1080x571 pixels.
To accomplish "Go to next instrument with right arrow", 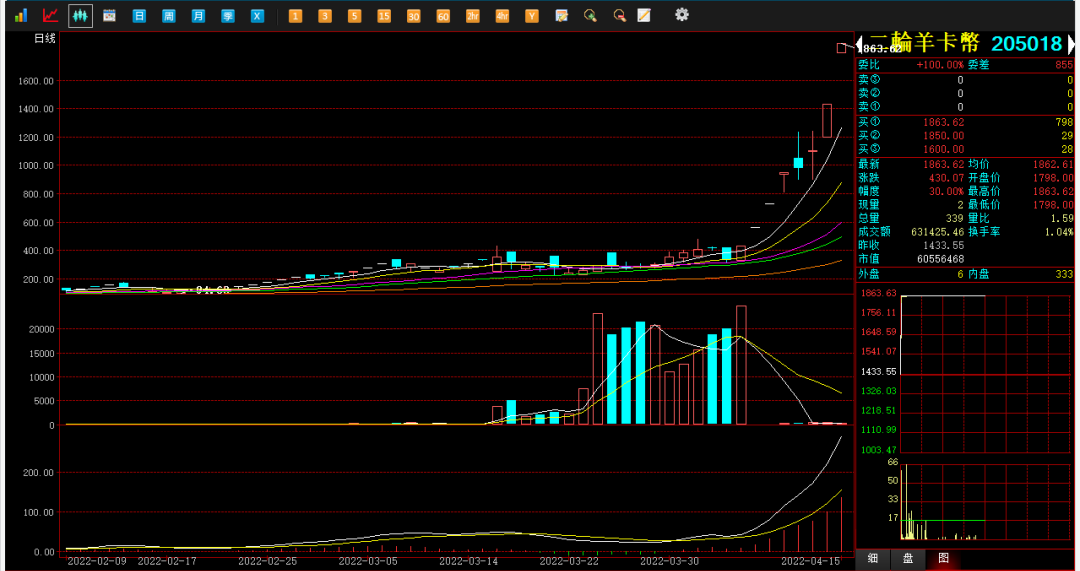I will (1070, 45).
